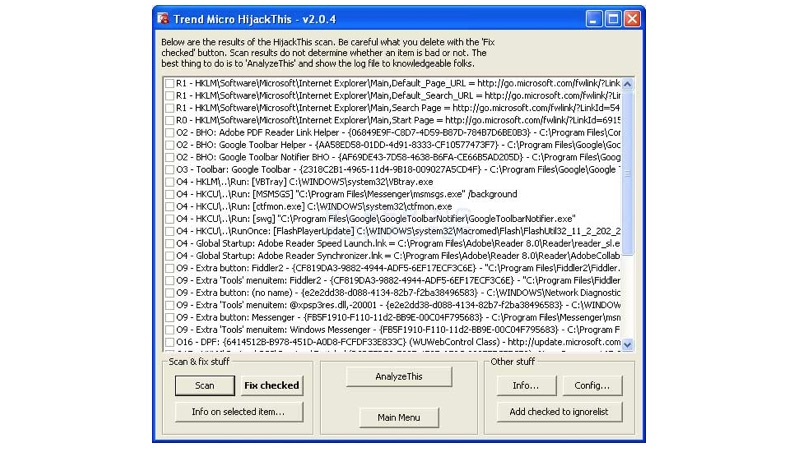The width and height of the screenshot is (800, 450).
Task: Check the Google Toolbar Helper BHO box
Action: (x=169, y=145)
